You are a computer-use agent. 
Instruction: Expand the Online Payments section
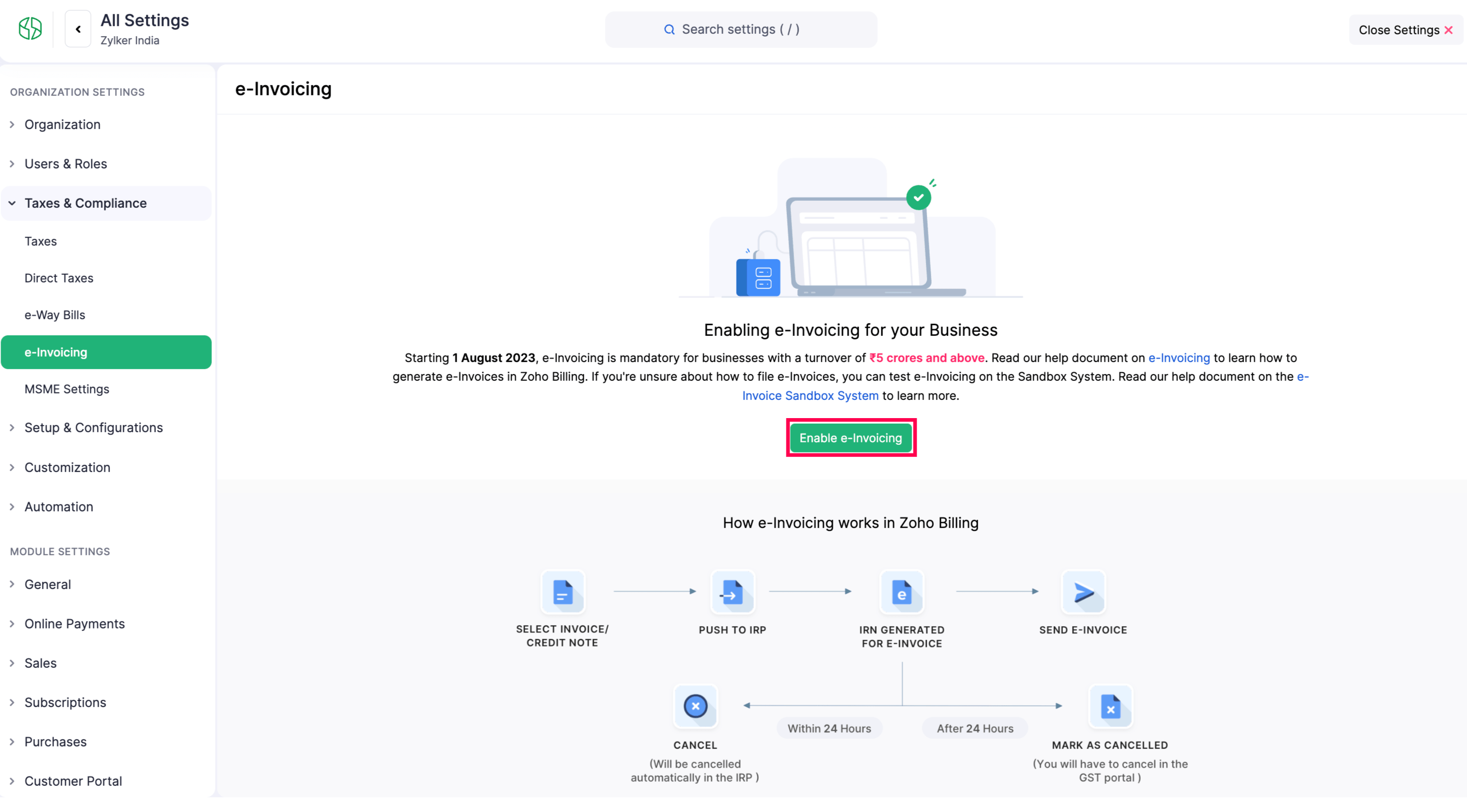106,624
